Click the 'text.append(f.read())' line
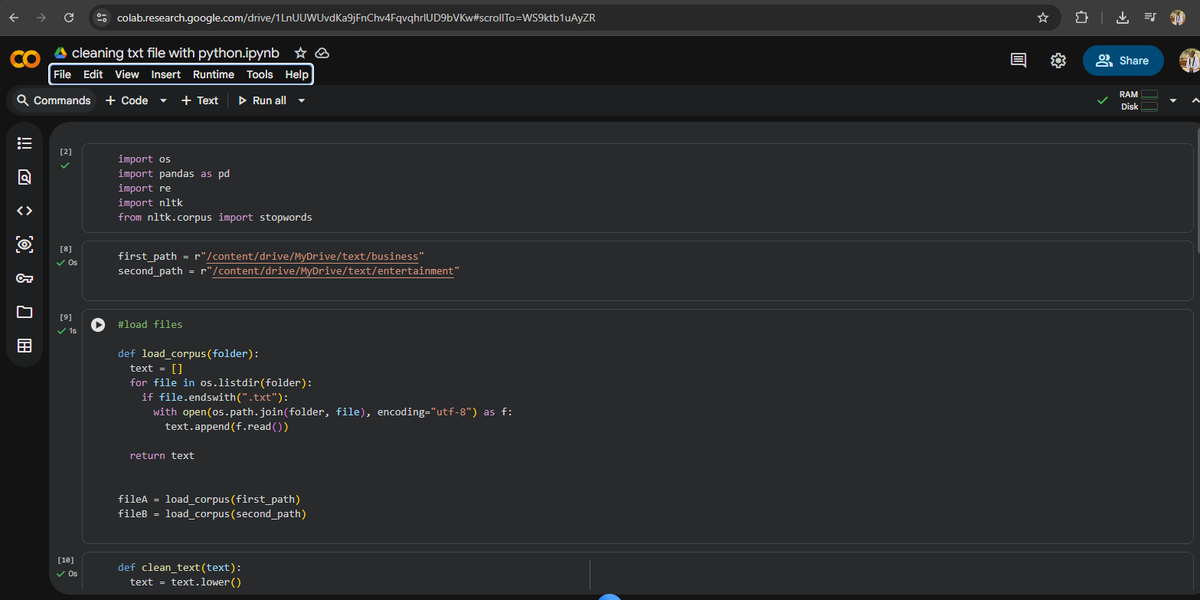The height and width of the screenshot is (600, 1200). (227, 427)
